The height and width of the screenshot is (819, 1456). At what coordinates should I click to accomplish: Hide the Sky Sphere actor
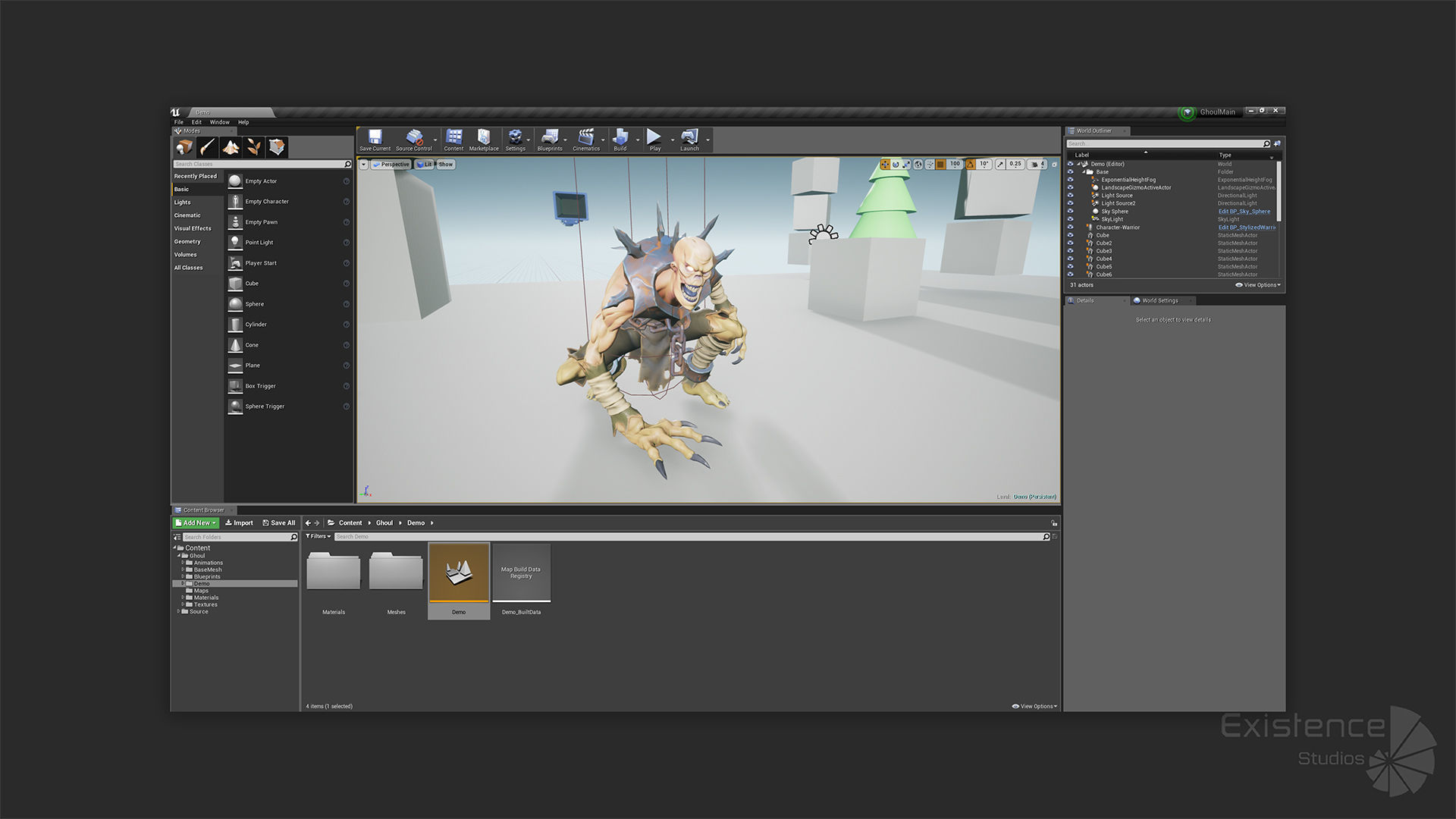(1070, 212)
